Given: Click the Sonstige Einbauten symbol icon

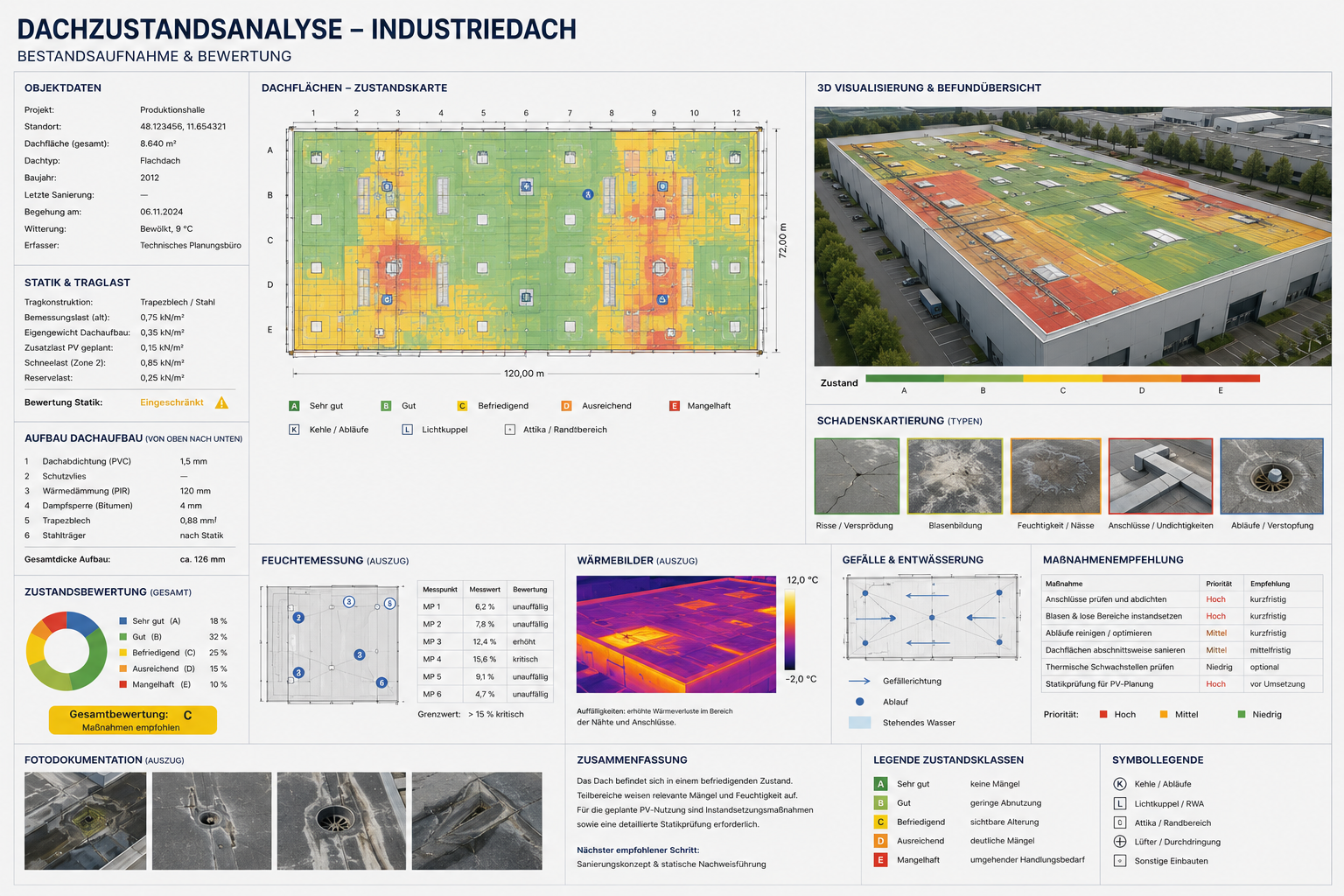Looking at the screenshot, I should [x=1119, y=861].
